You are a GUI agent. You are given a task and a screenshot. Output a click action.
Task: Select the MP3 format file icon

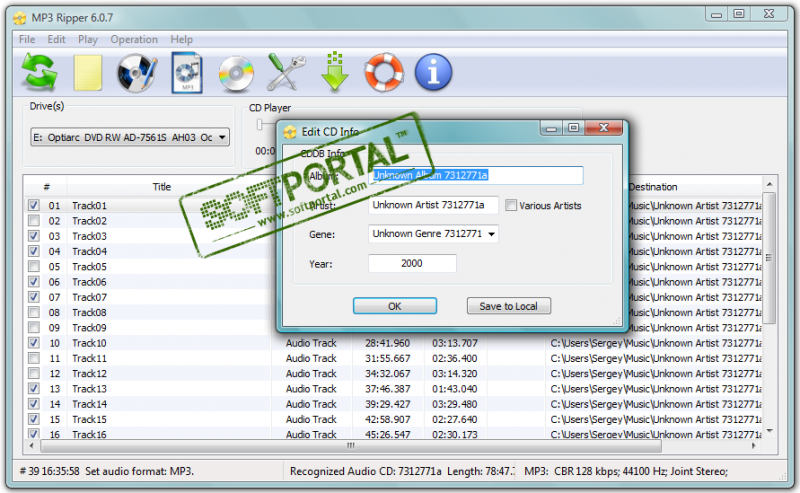[x=187, y=72]
